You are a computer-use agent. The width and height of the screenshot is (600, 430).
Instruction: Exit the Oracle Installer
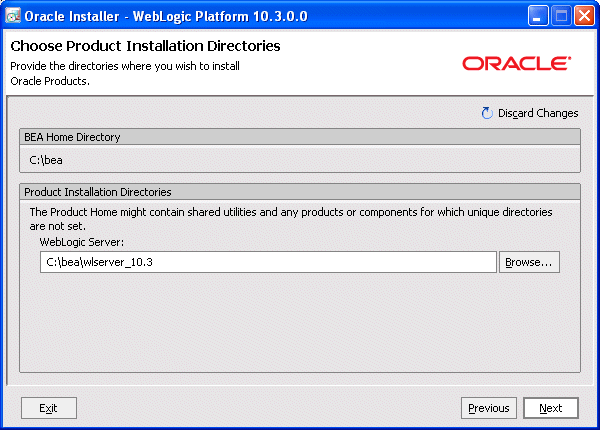[49, 408]
